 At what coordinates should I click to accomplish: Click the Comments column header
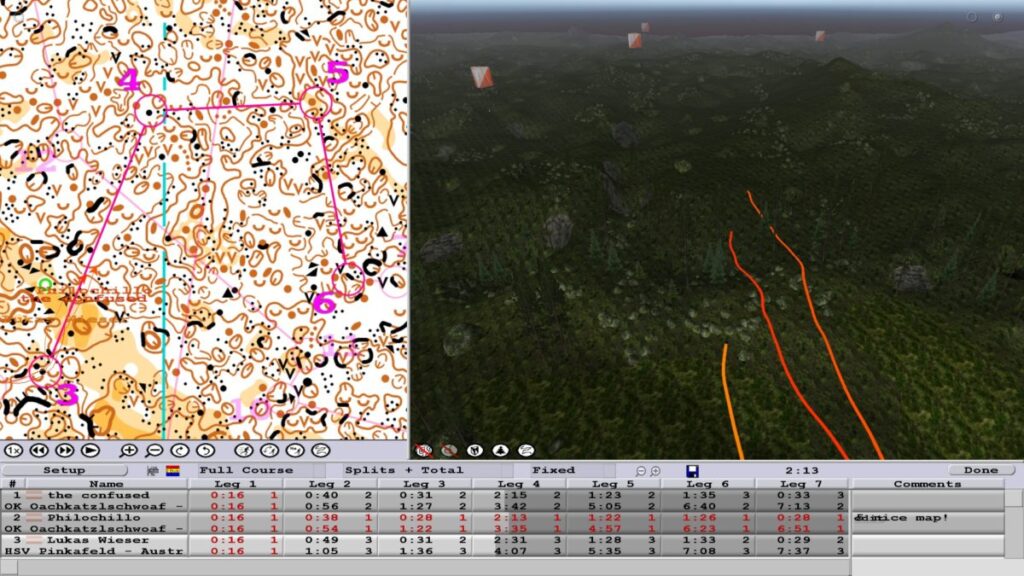pyautogui.click(x=927, y=484)
